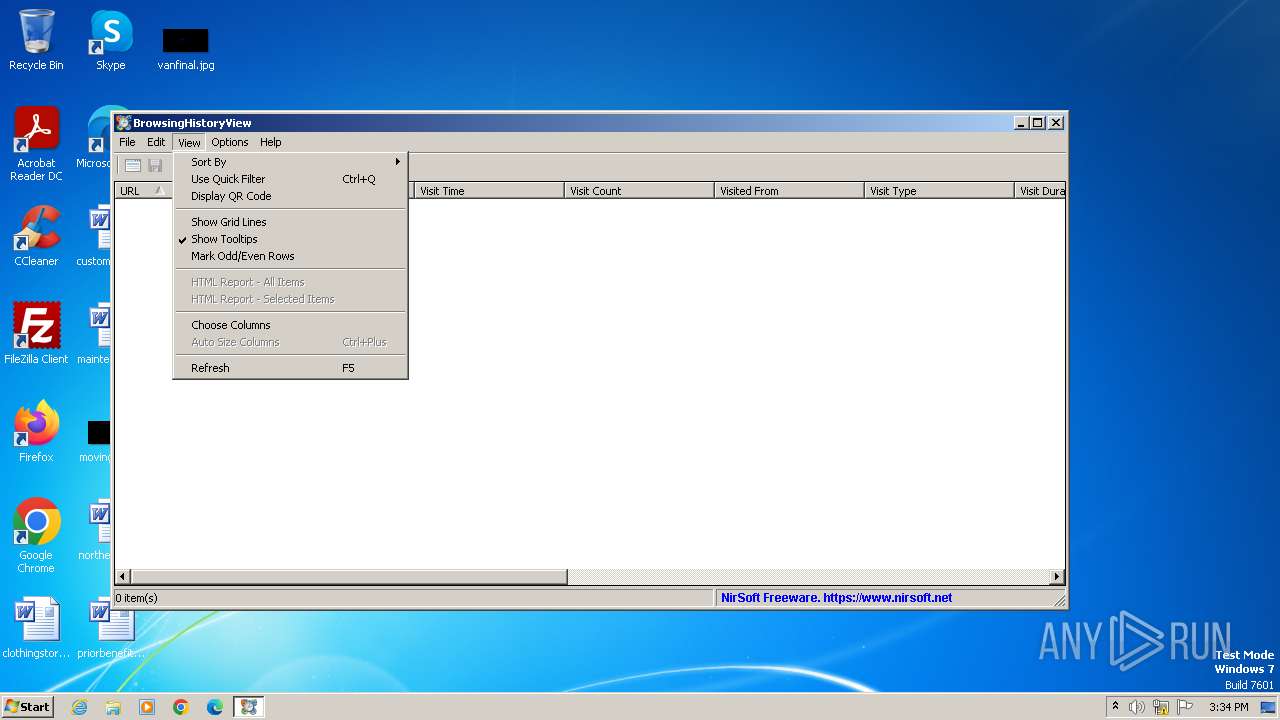The image size is (1280, 720).
Task: Open the Edit menu
Action: tap(156, 142)
